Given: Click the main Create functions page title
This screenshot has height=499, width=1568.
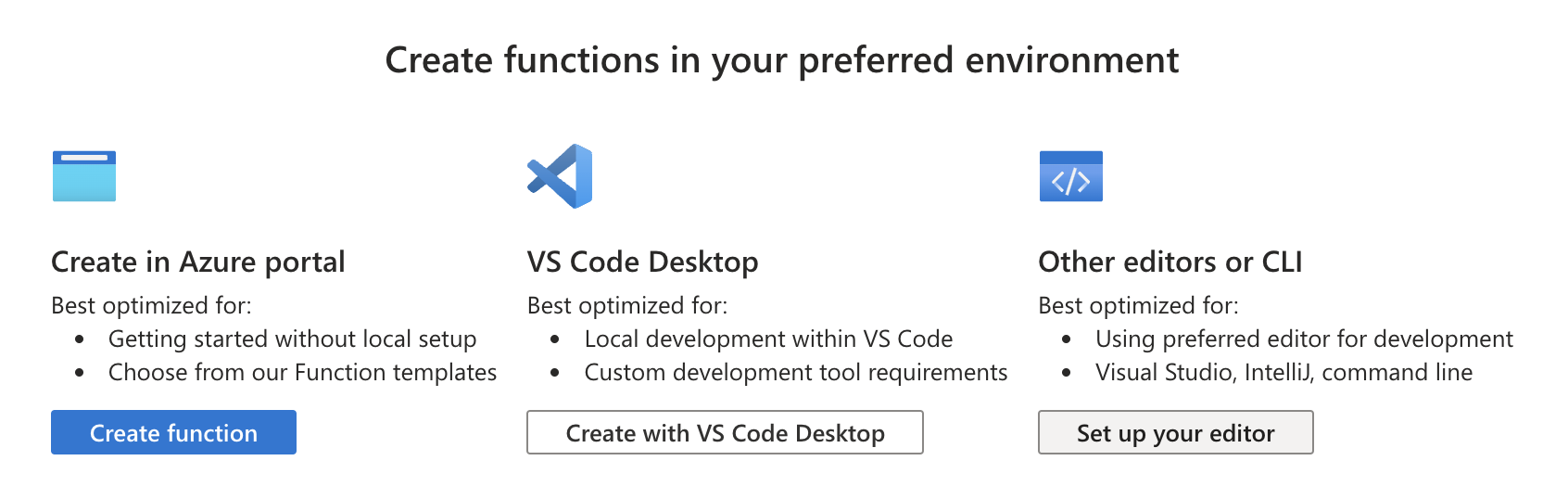Looking at the screenshot, I should (x=782, y=60).
